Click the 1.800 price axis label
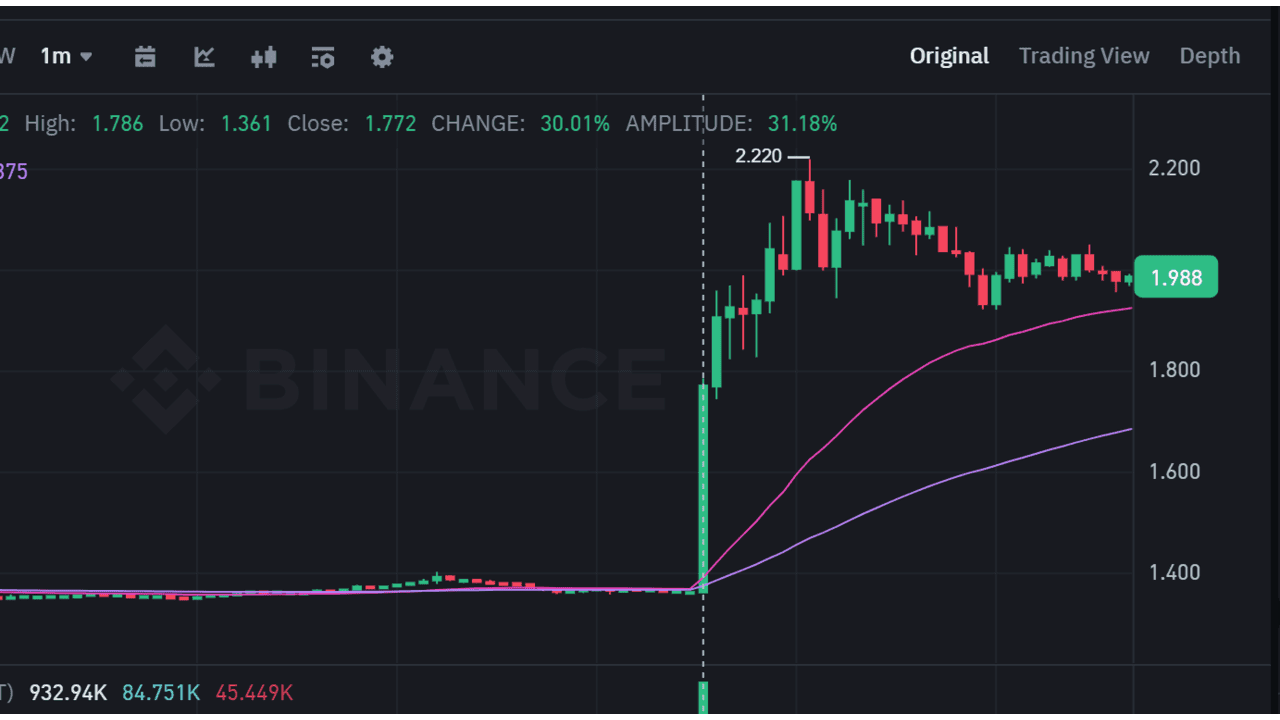Viewport: 1280px width, 720px height. (x=1174, y=370)
